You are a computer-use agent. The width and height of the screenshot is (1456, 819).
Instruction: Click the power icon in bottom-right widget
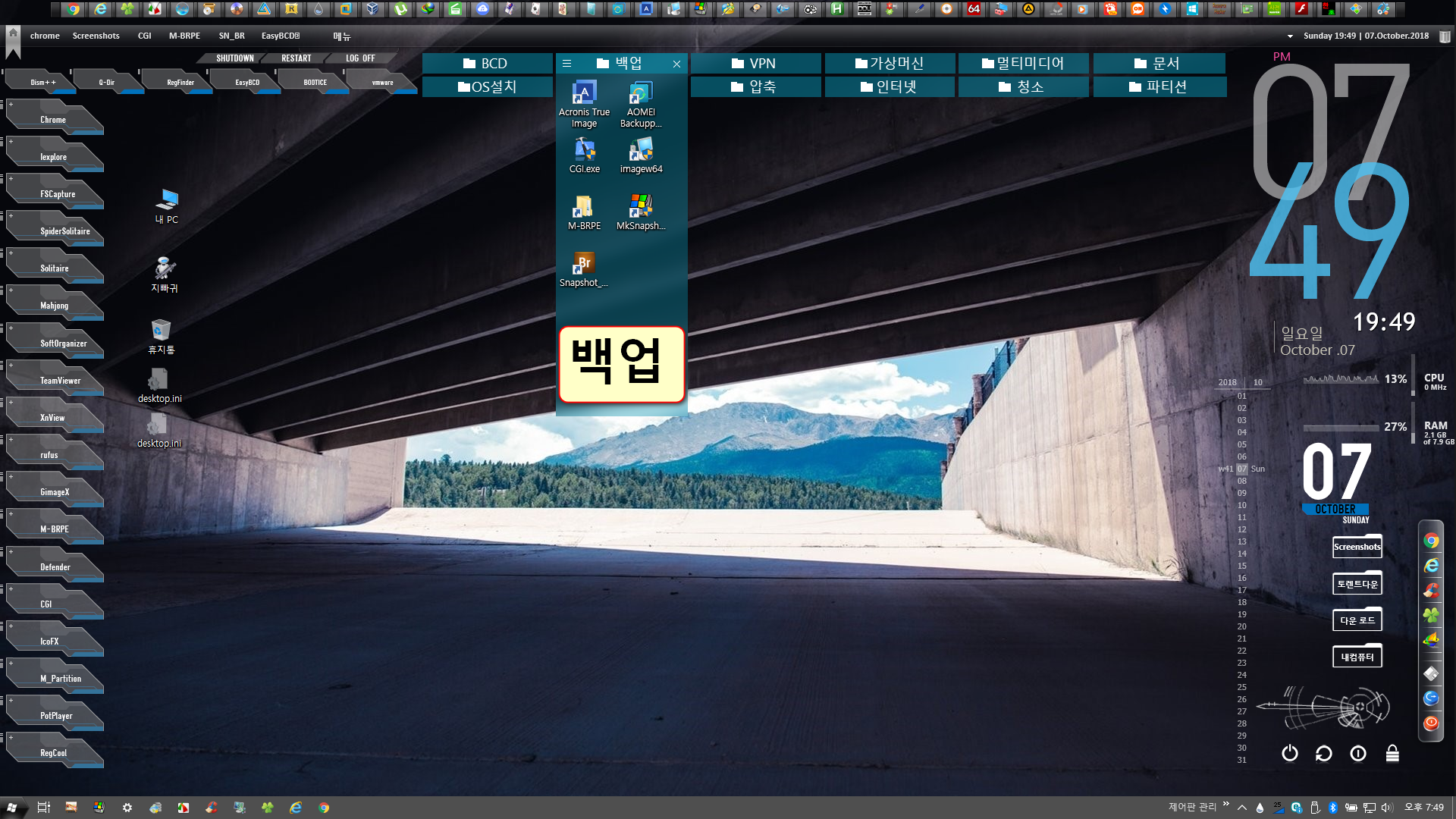1289,753
